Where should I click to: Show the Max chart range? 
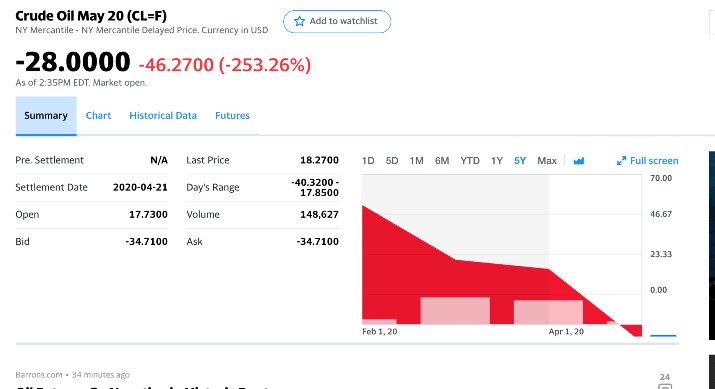(547, 161)
